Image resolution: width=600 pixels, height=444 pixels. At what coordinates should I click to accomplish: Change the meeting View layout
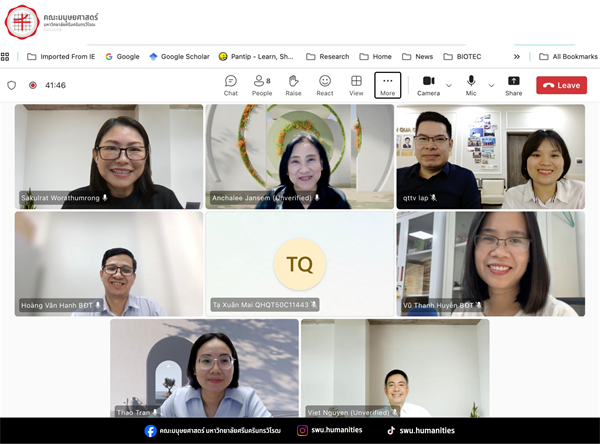coord(356,85)
